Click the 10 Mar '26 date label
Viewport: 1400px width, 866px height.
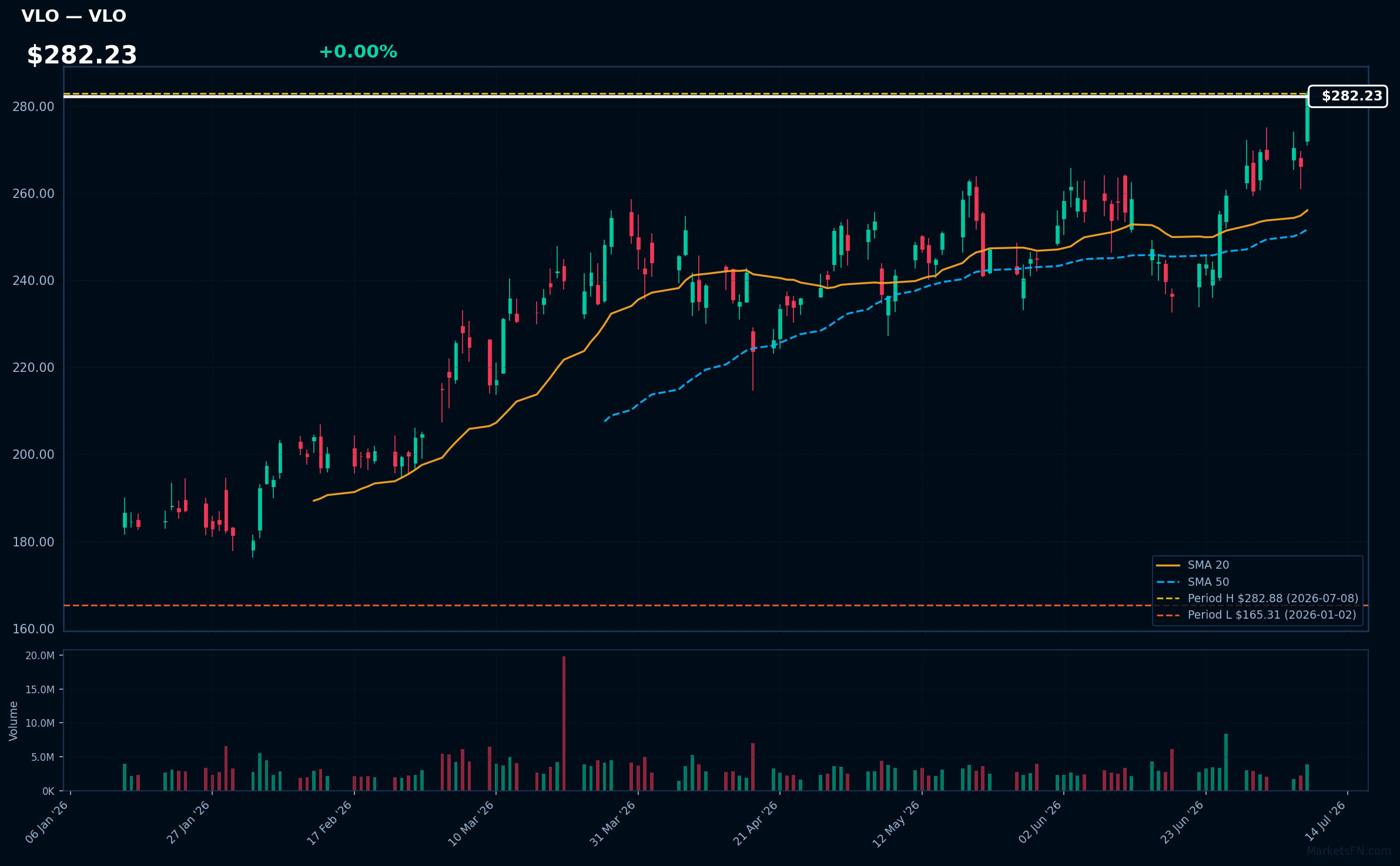tap(472, 823)
